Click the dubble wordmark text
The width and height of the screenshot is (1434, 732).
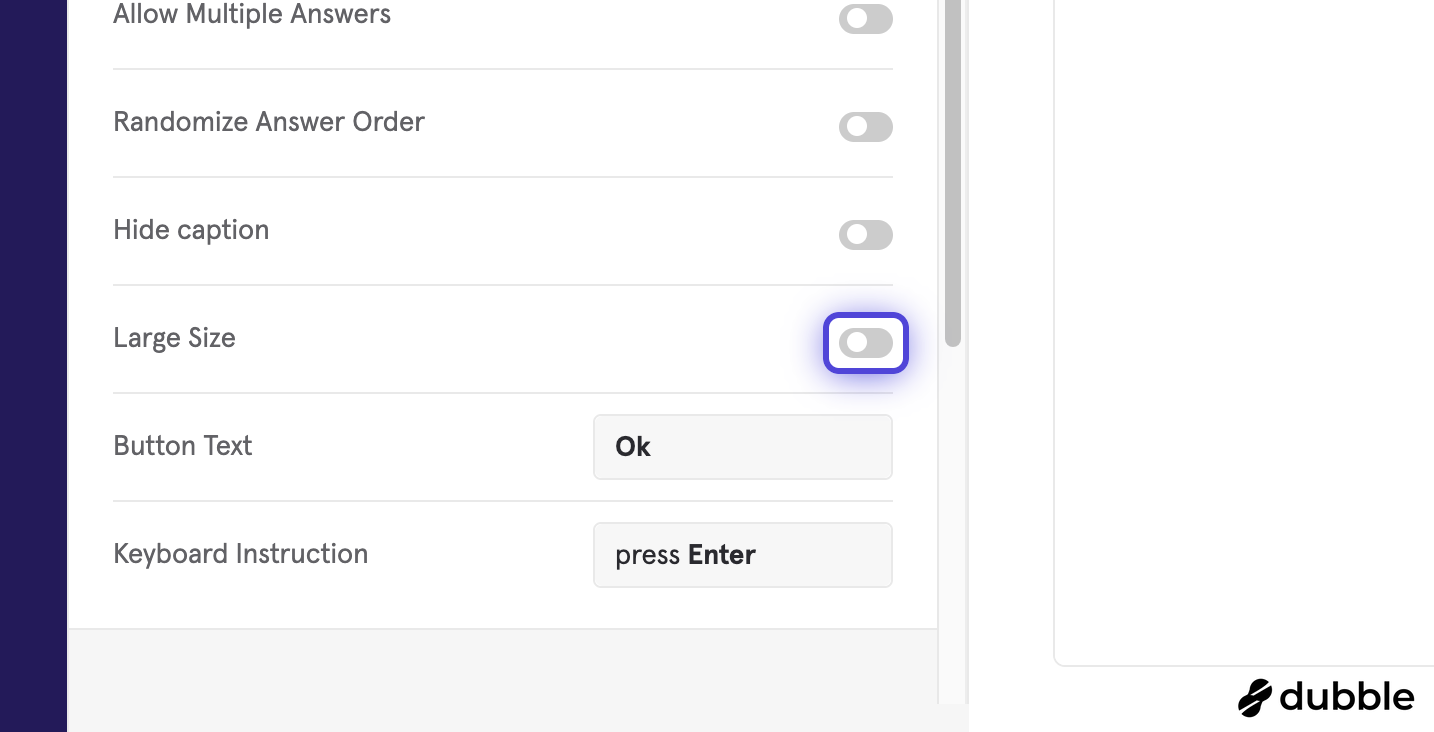pyautogui.click(x=1347, y=696)
